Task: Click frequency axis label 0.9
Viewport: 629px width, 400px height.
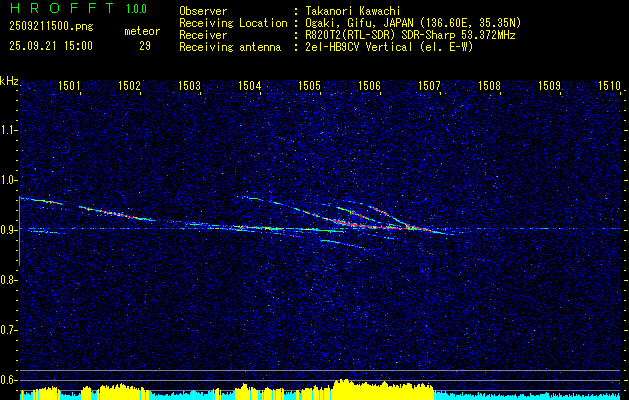Action: 7,230
